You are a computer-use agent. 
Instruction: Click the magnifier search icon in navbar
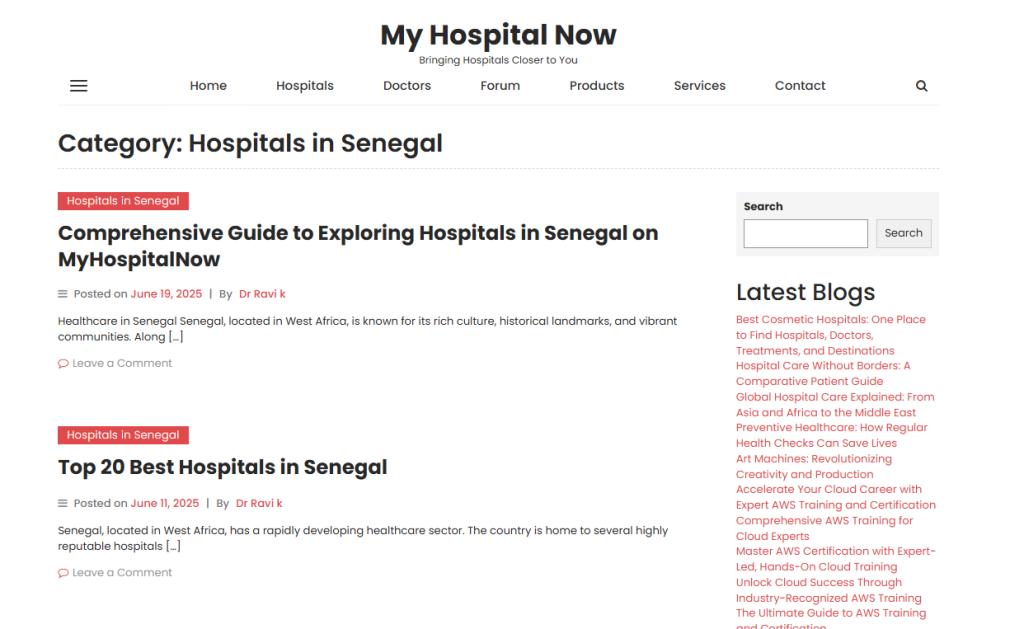tap(922, 86)
